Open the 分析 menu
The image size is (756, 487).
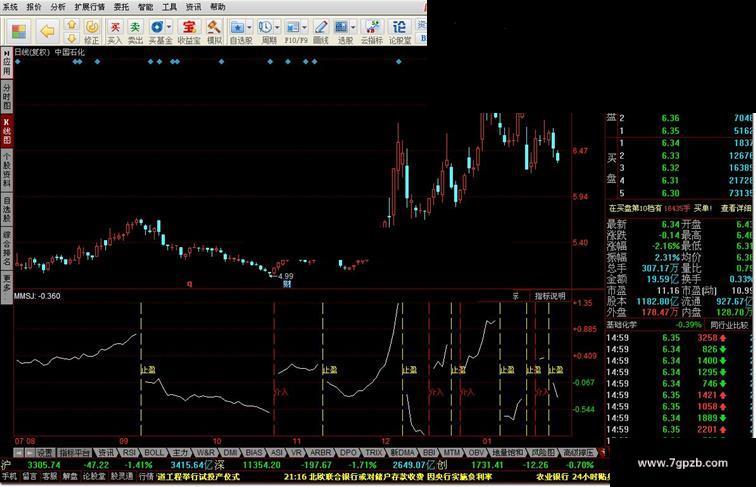[58, 7]
